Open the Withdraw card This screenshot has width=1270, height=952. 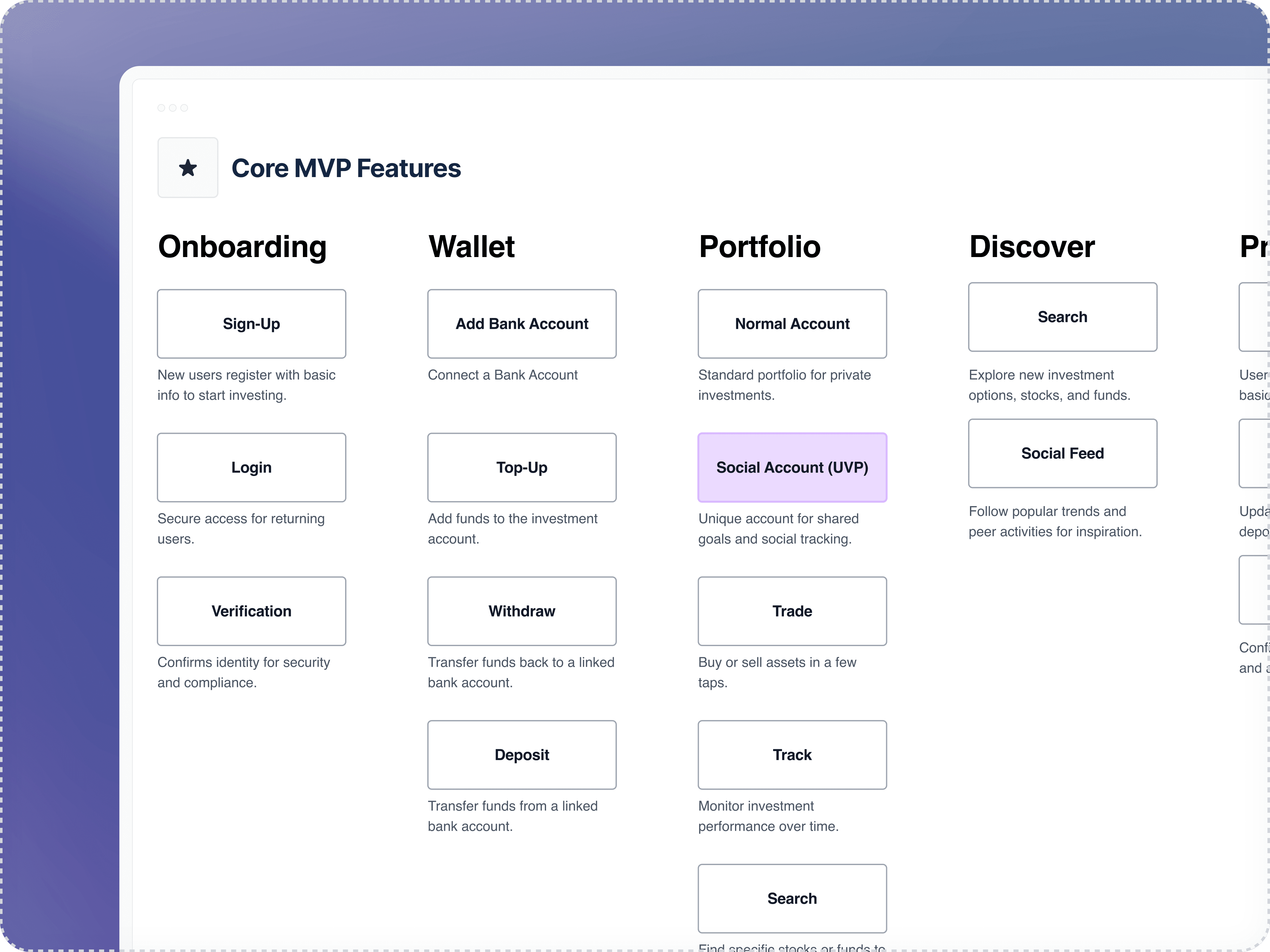(522, 611)
